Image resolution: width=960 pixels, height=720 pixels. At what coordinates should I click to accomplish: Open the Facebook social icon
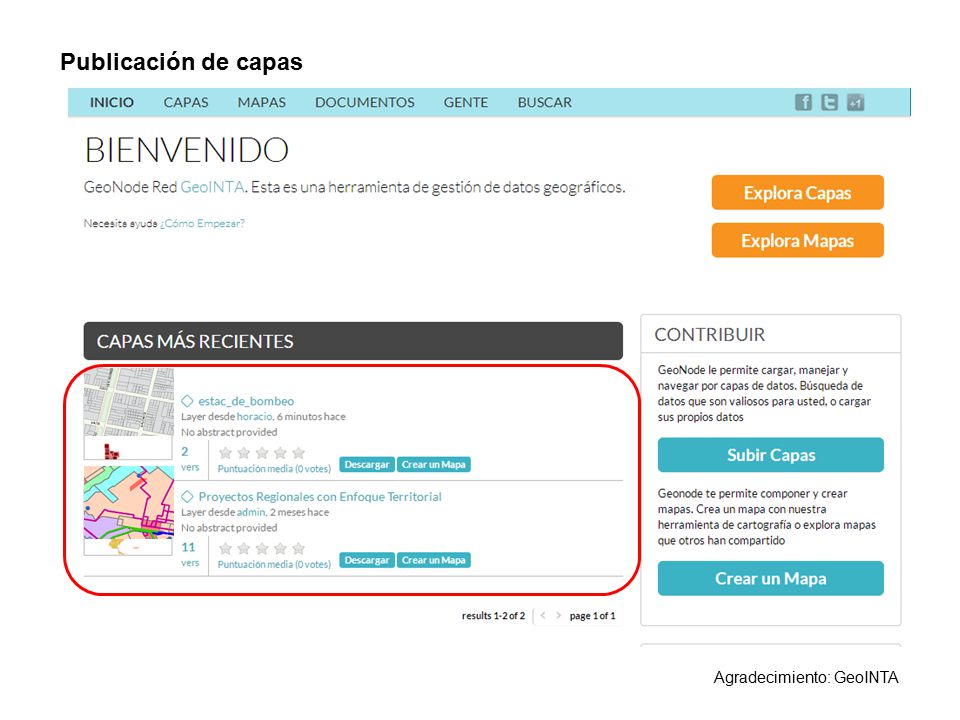803,102
